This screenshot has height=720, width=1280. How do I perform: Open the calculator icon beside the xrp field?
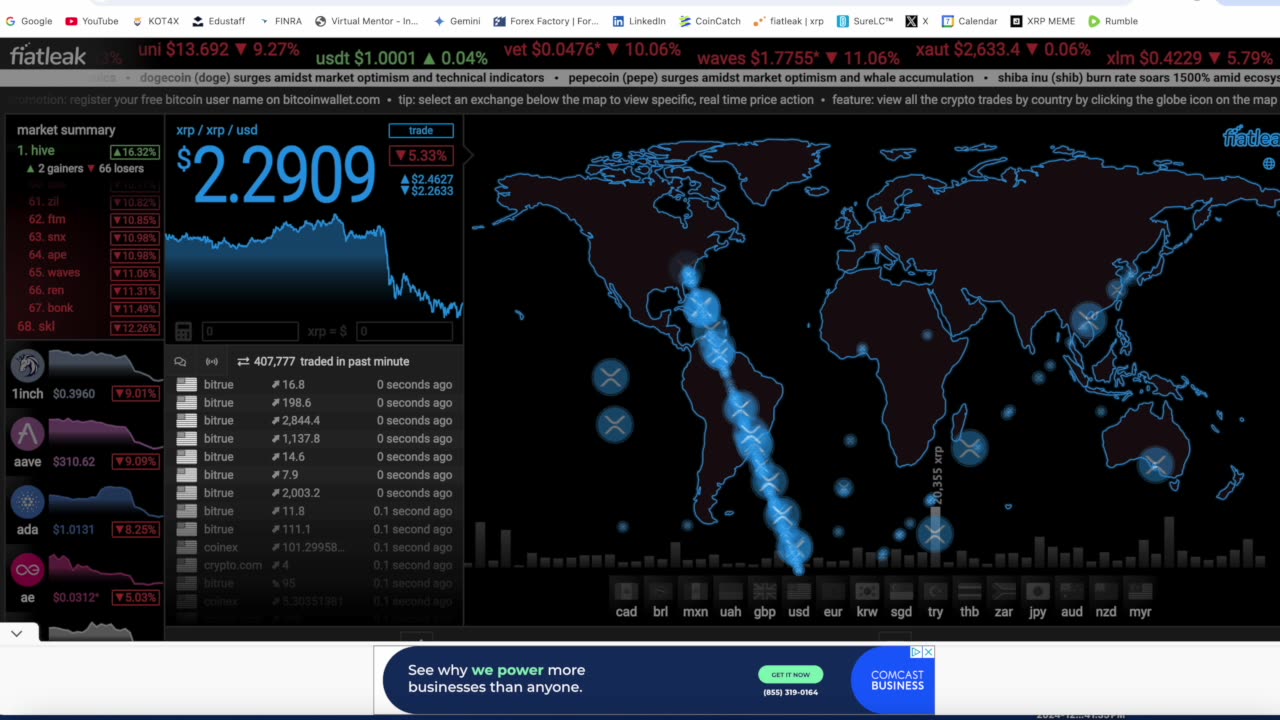[183, 331]
